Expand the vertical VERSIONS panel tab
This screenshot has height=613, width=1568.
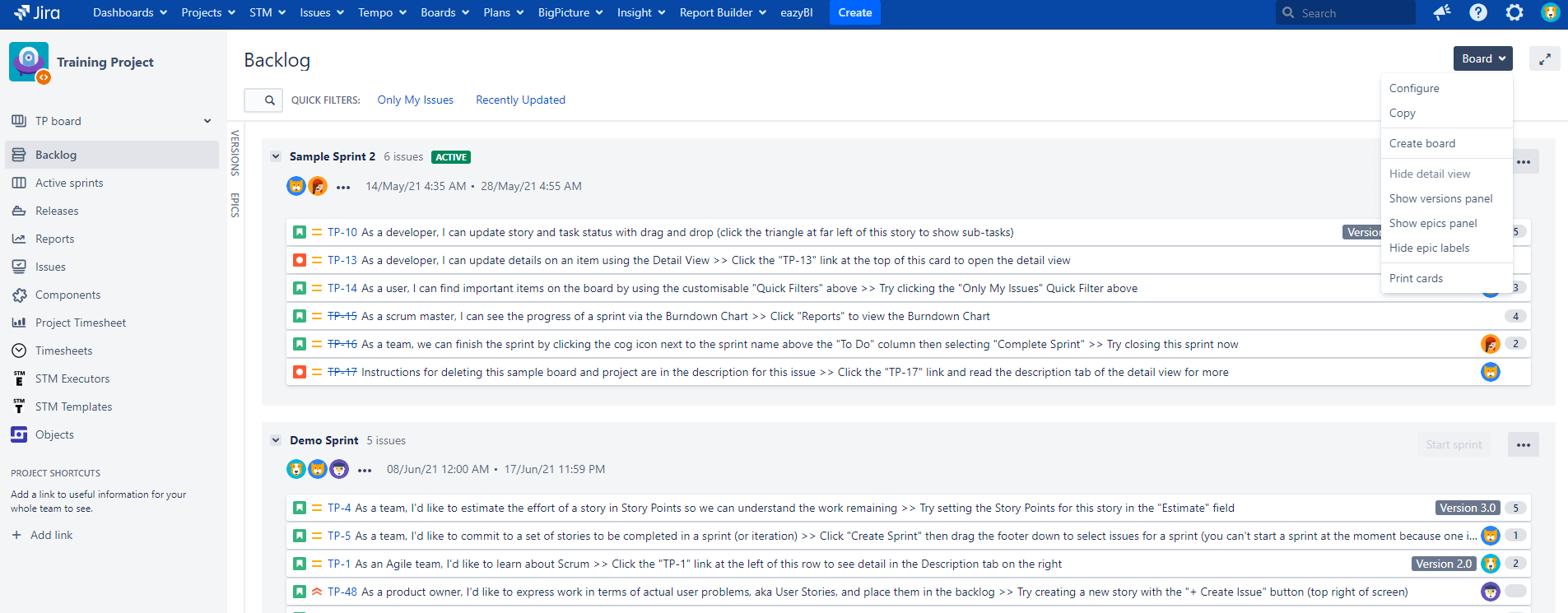pyautogui.click(x=235, y=153)
